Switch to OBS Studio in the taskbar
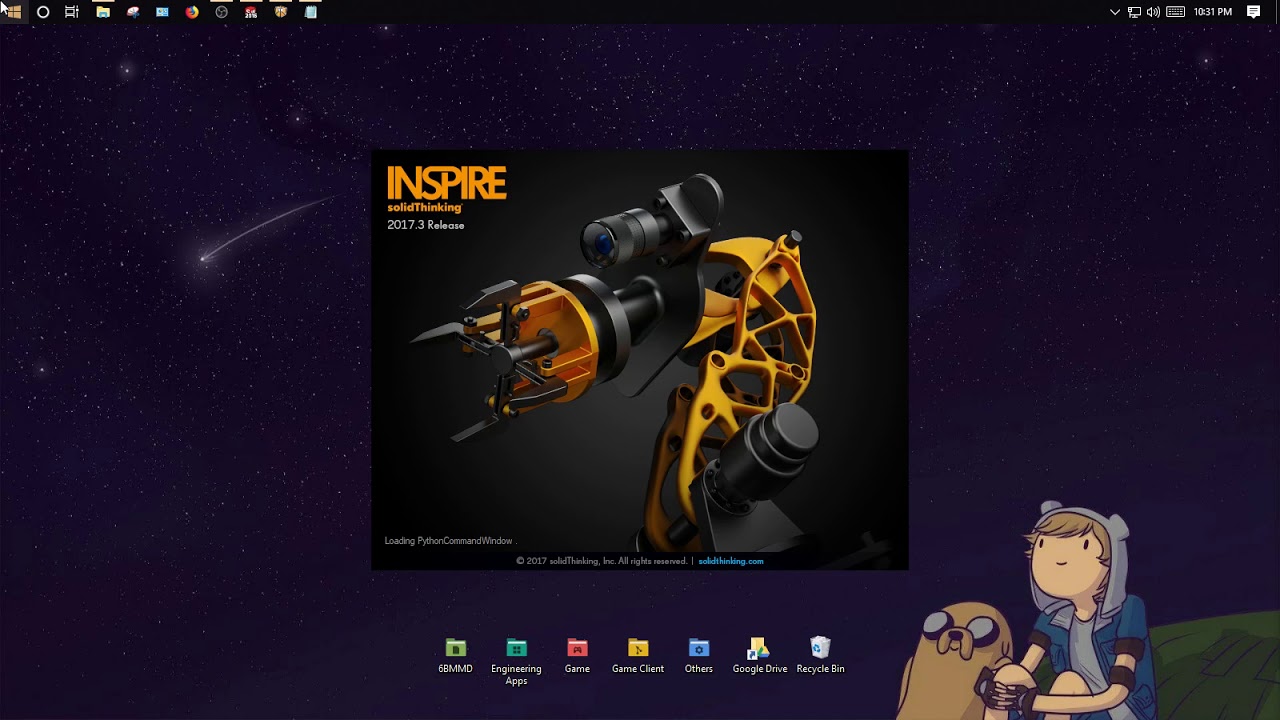The width and height of the screenshot is (1280, 720). 222,12
